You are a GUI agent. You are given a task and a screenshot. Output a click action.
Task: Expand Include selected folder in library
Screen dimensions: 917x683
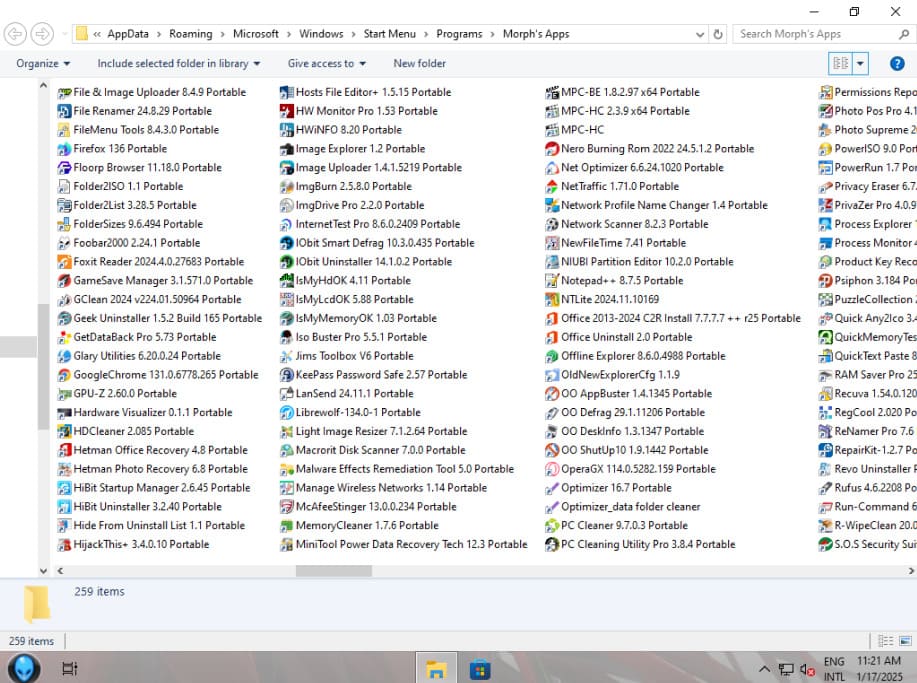click(x=178, y=64)
